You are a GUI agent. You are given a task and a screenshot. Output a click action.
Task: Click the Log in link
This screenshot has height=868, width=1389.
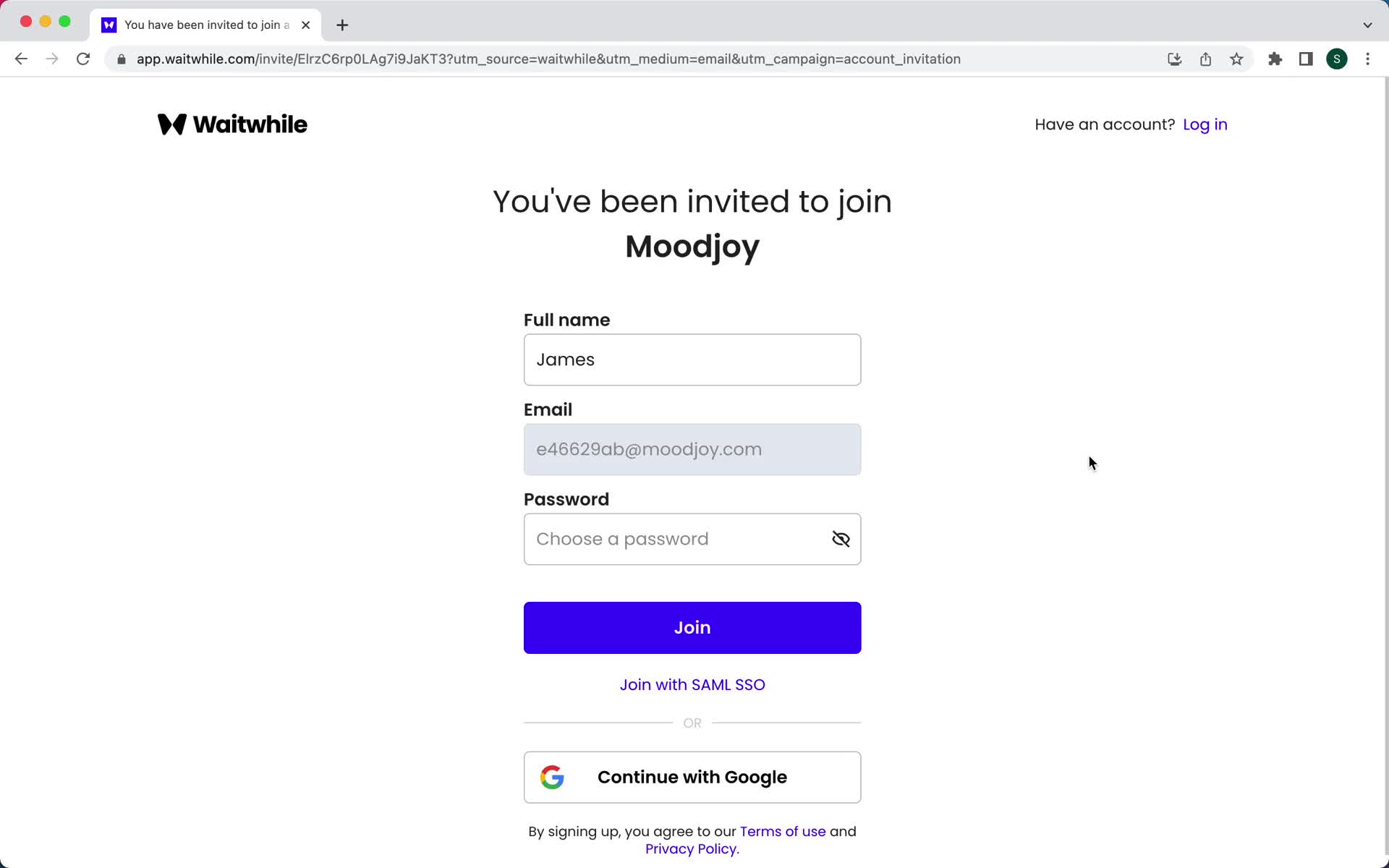click(1205, 124)
